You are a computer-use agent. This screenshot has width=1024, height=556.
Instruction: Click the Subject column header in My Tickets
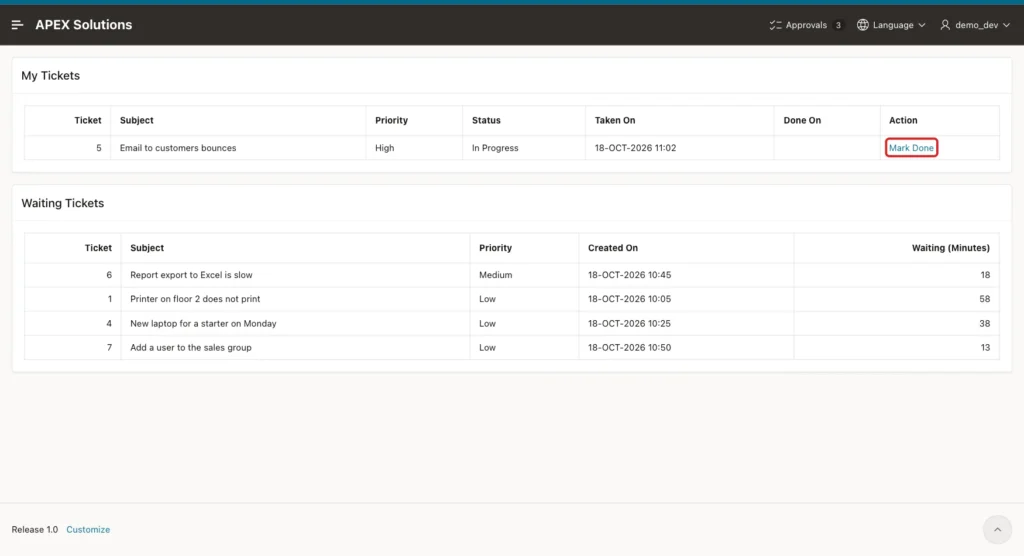coord(136,120)
